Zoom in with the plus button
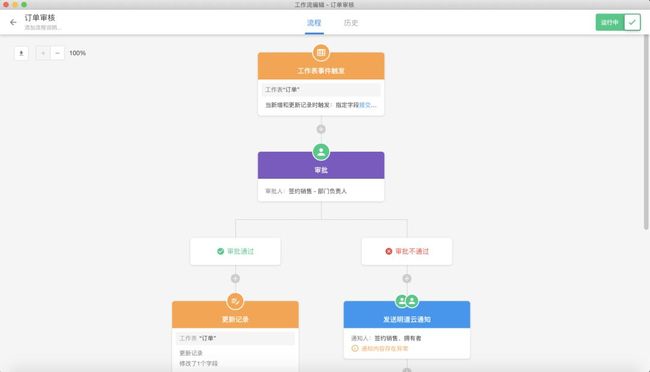The image size is (650, 372). click(x=43, y=53)
